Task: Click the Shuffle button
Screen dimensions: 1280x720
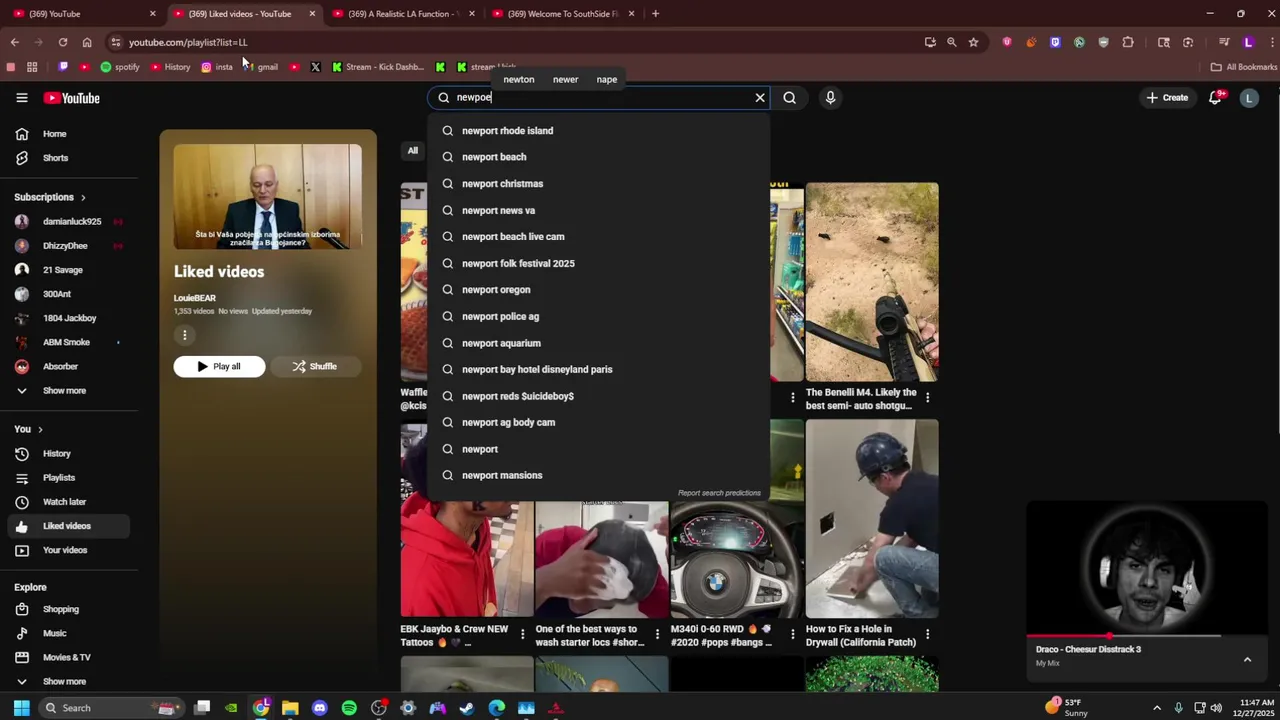Action: 315,366
